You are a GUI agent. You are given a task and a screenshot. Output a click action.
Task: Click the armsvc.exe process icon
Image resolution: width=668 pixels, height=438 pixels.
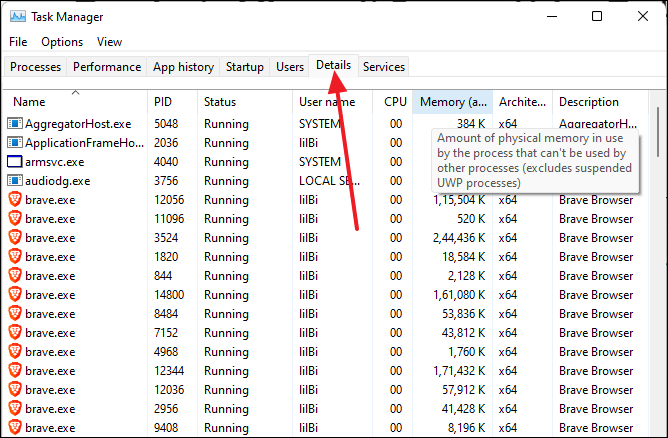coord(14,162)
